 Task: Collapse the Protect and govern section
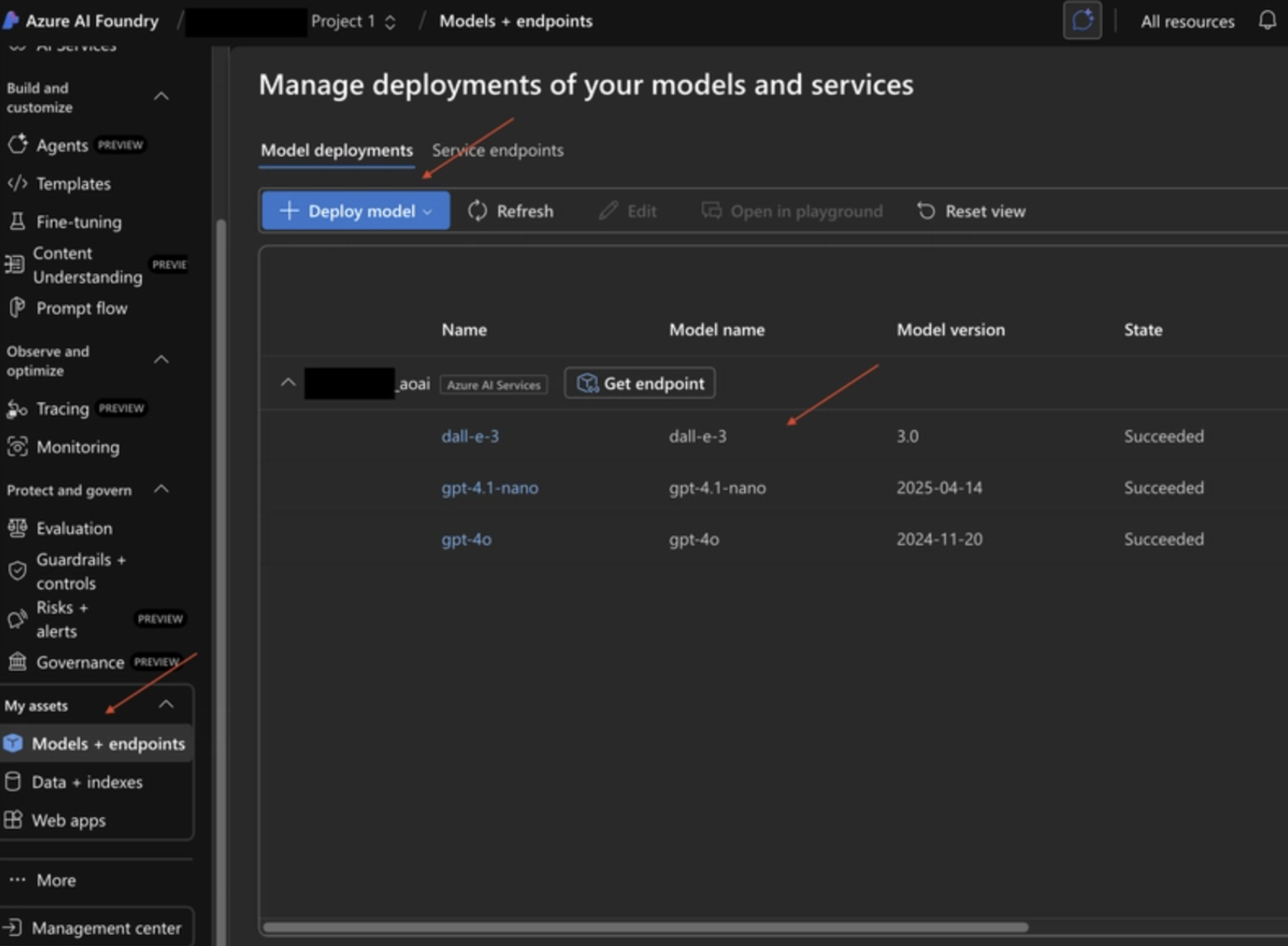click(162, 488)
